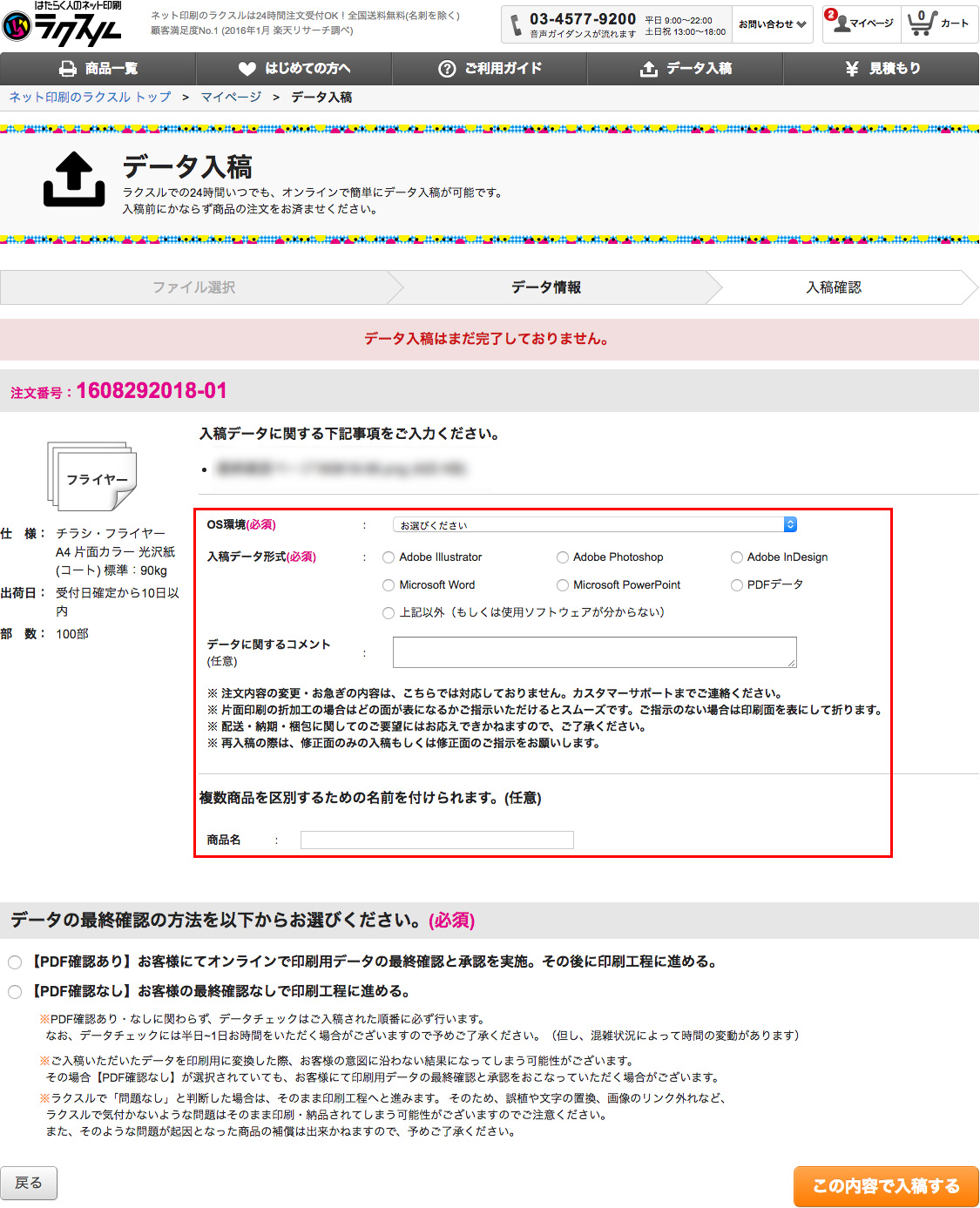980x1208 pixels.
Task: Select PDFデータ radio option
Action: tap(737, 585)
